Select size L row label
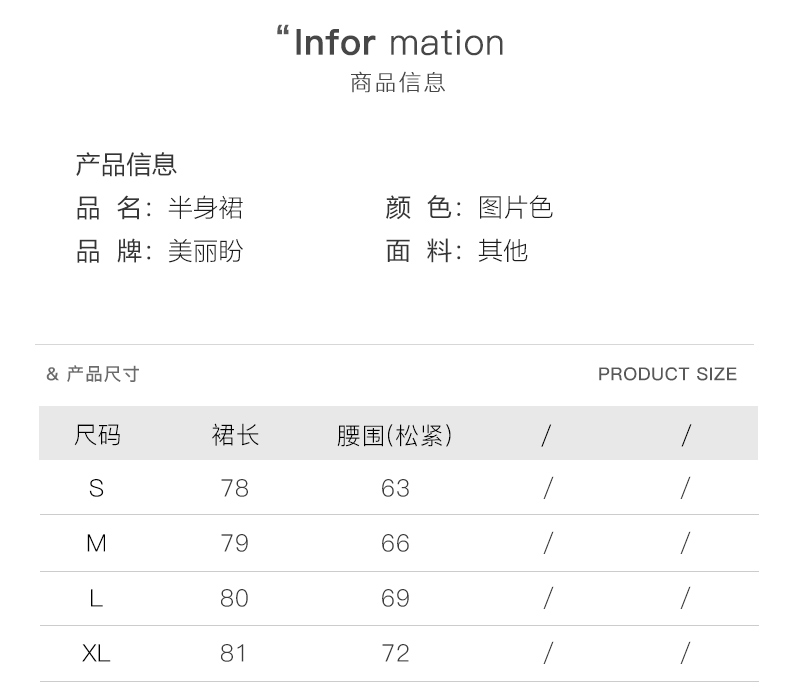This screenshot has width=790, height=694. pyautogui.click(x=96, y=598)
